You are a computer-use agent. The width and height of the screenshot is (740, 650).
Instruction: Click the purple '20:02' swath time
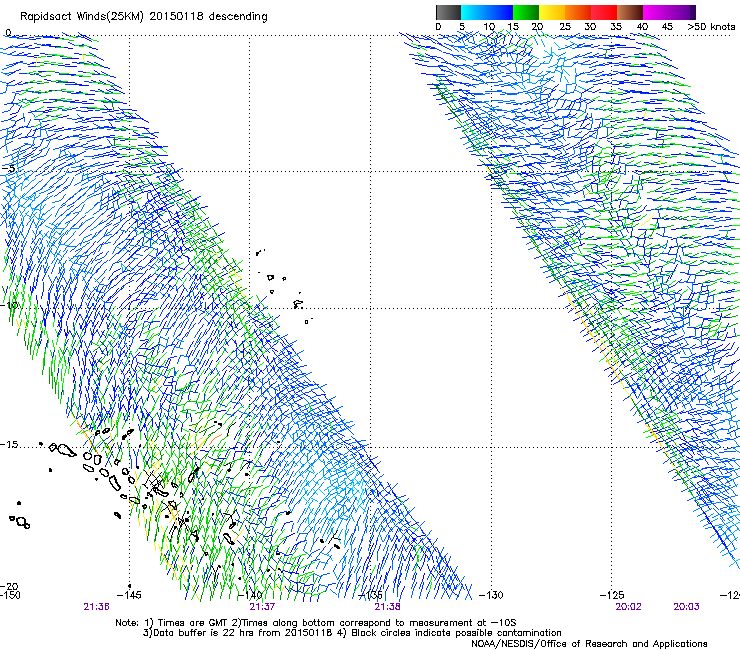coord(628,607)
